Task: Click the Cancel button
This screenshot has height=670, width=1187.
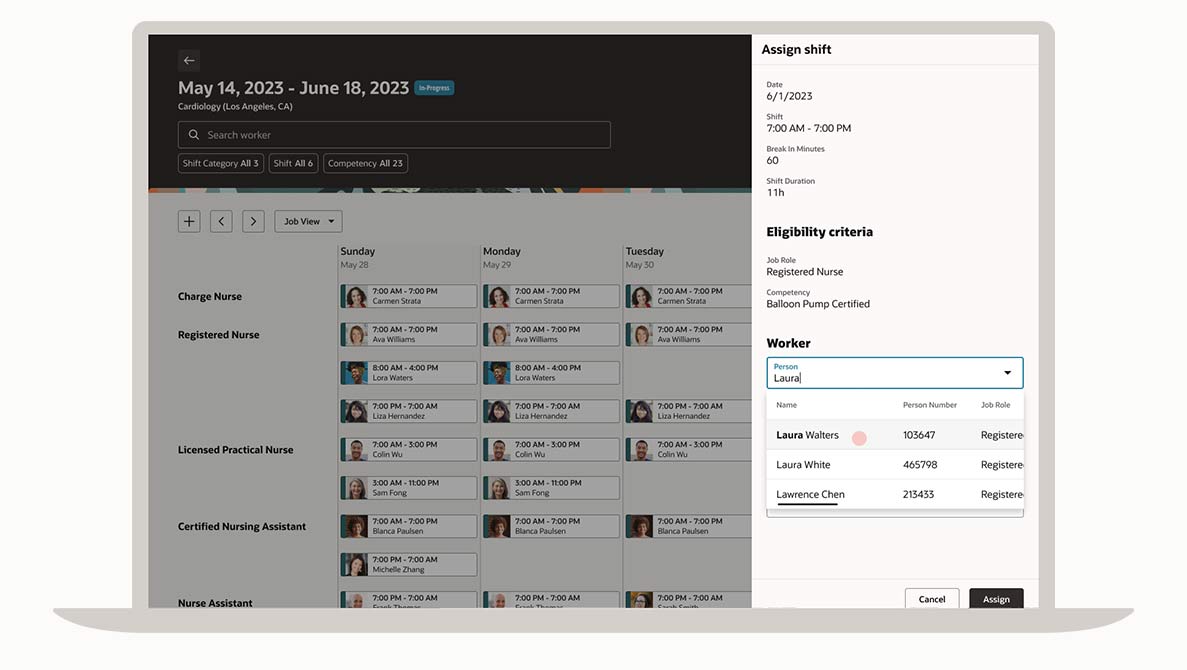Action: click(x=931, y=599)
